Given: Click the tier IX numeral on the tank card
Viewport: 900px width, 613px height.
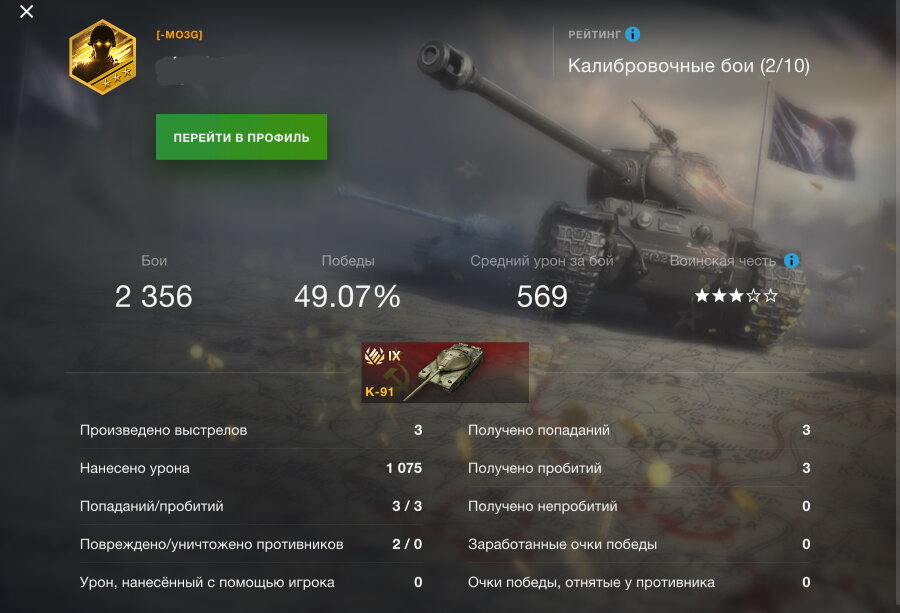Looking at the screenshot, I should click(394, 356).
